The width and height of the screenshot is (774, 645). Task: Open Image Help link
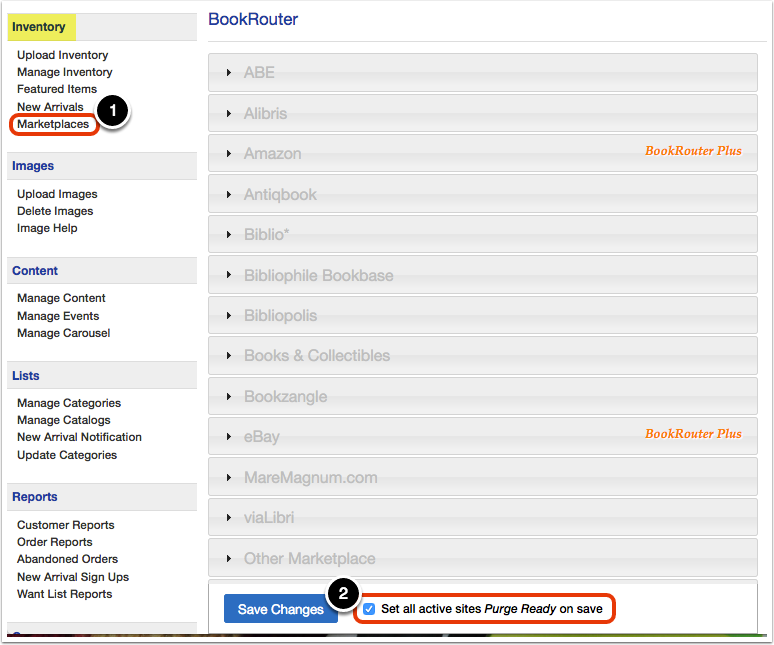47,228
